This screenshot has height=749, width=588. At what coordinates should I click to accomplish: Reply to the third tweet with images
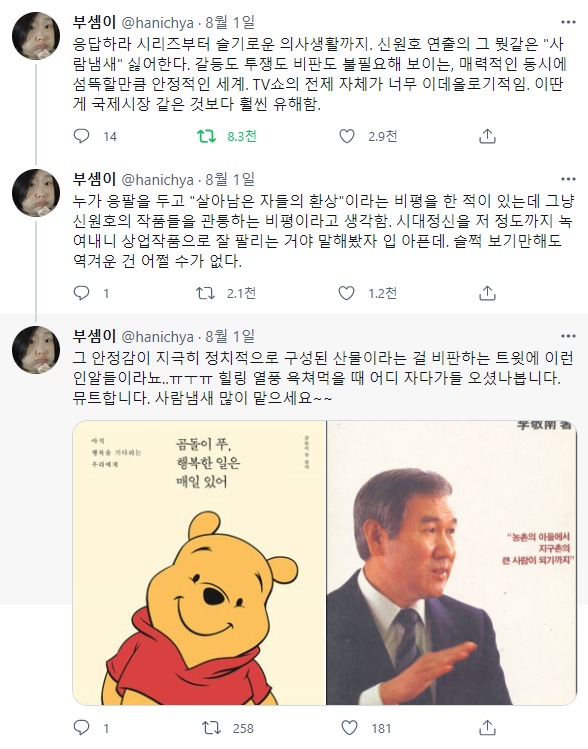tap(82, 728)
